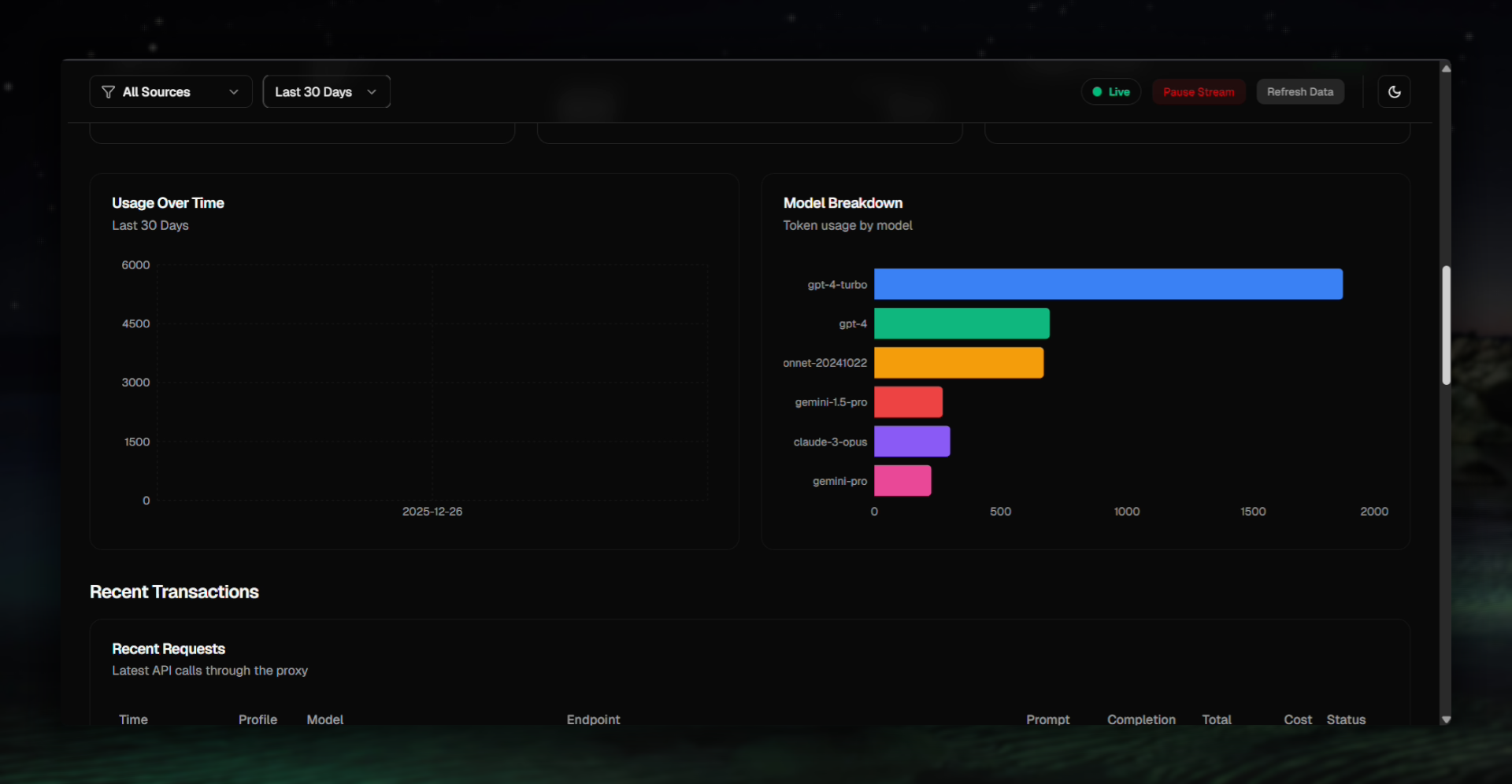Sort by the Time column header
The width and height of the screenshot is (1512, 784).
(x=133, y=719)
